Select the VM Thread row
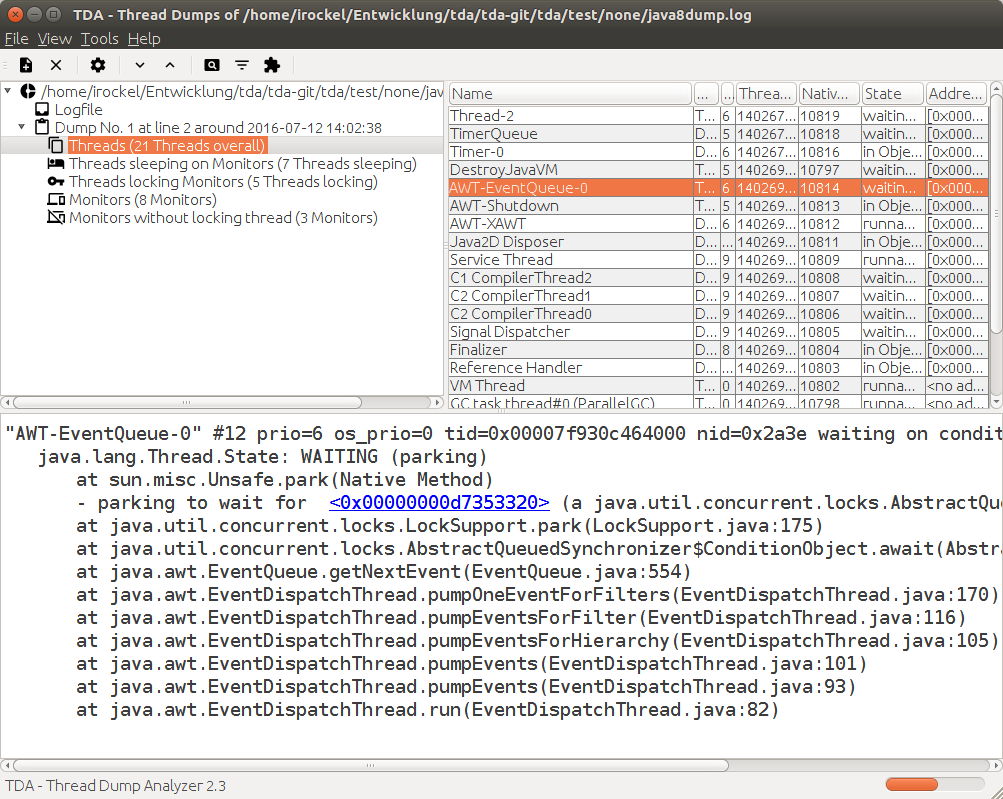 (x=718, y=386)
